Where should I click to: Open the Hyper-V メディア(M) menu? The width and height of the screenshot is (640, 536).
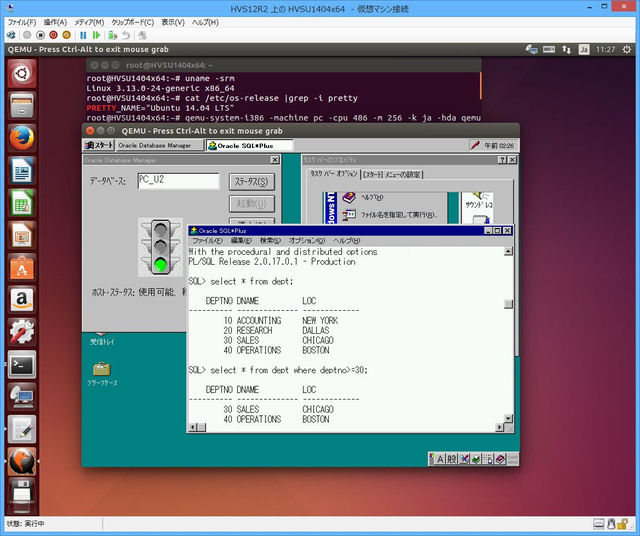[89, 22]
